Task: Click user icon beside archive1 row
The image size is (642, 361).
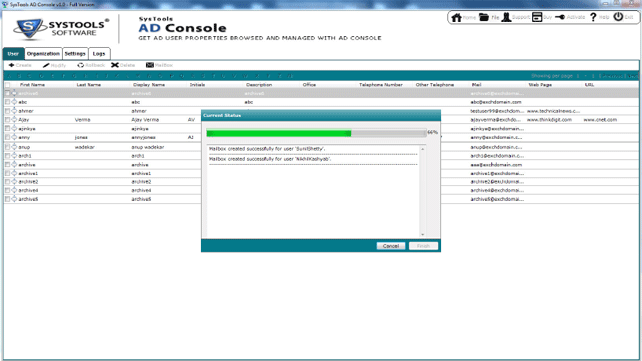Action: [x=14, y=173]
